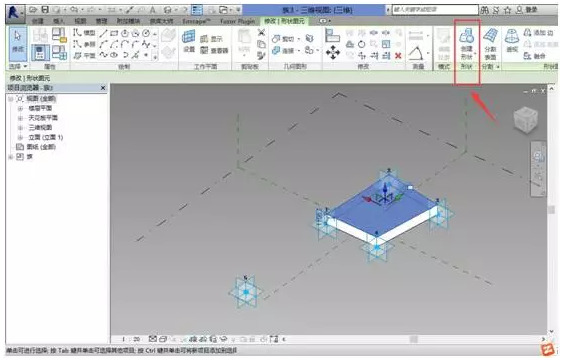Image resolution: width=565 pixels, height=360 pixels.
Task: Select the Text (A) tool in quick access toolbar
Action: pos(152,10)
